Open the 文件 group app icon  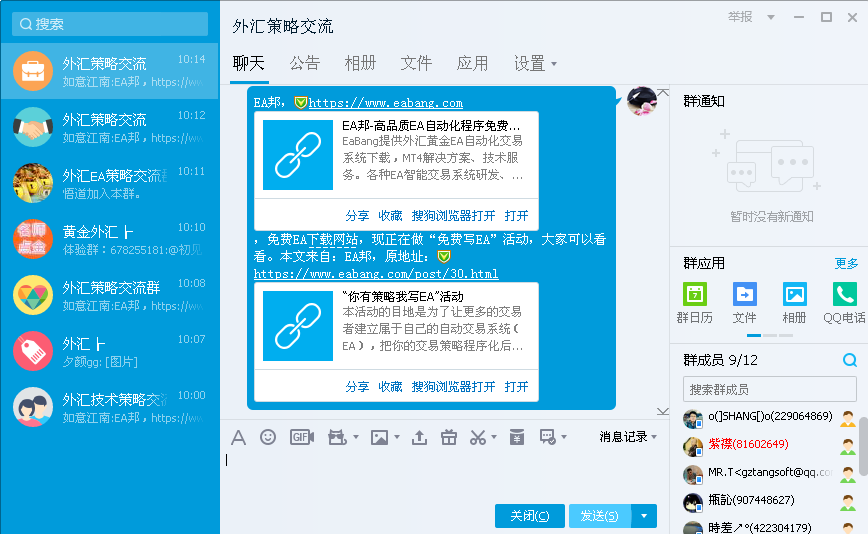tap(745, 294)
